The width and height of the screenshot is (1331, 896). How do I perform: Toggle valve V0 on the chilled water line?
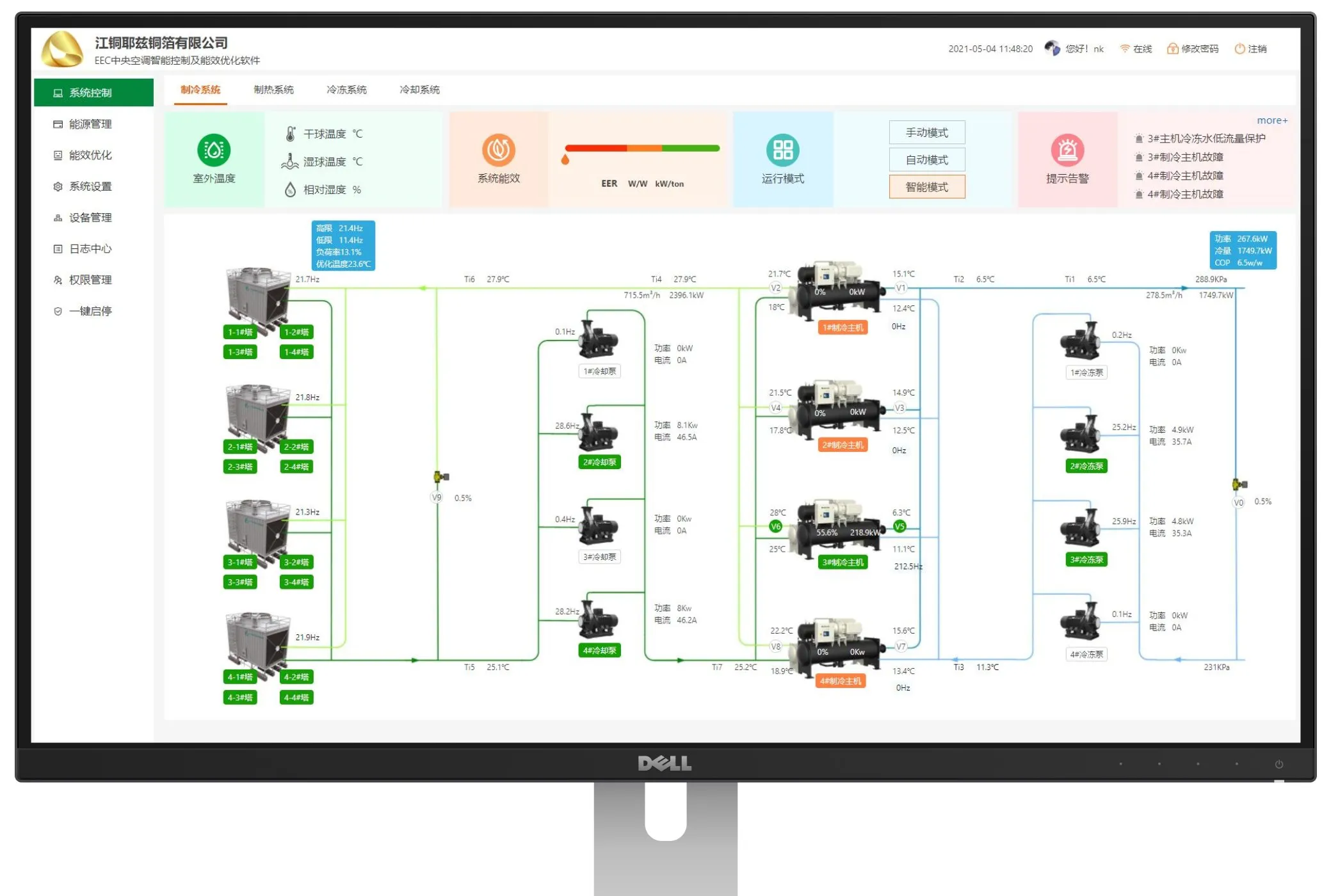pyautogui.click(x=1238, y=503)
